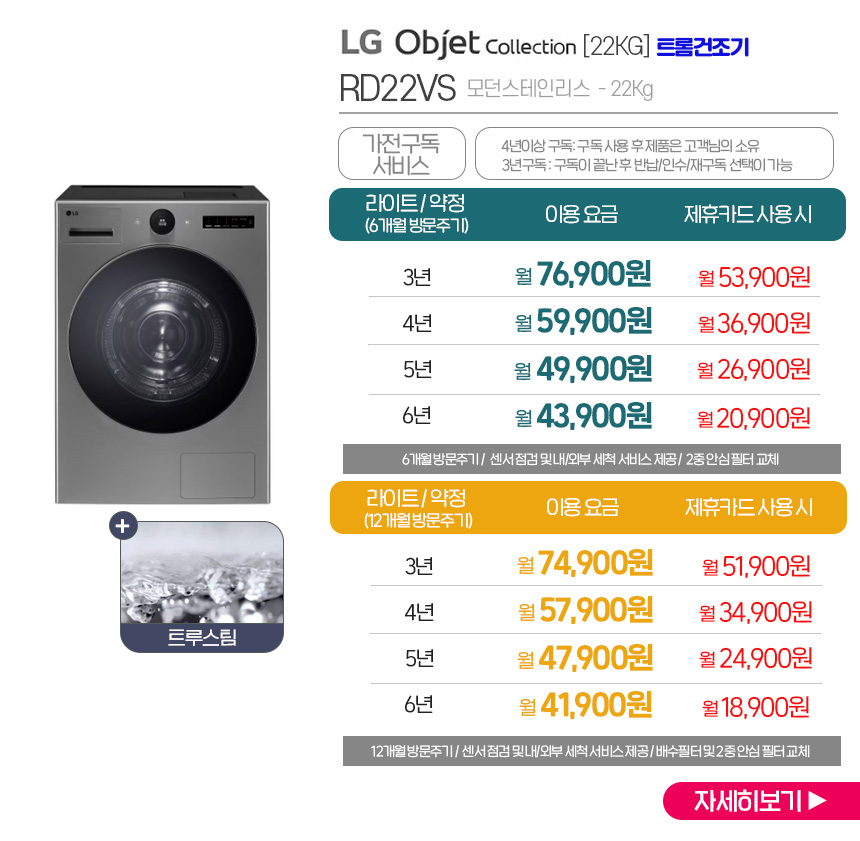
Task: Select the 6년 월 43,900원 plan price
Action: 584,416
